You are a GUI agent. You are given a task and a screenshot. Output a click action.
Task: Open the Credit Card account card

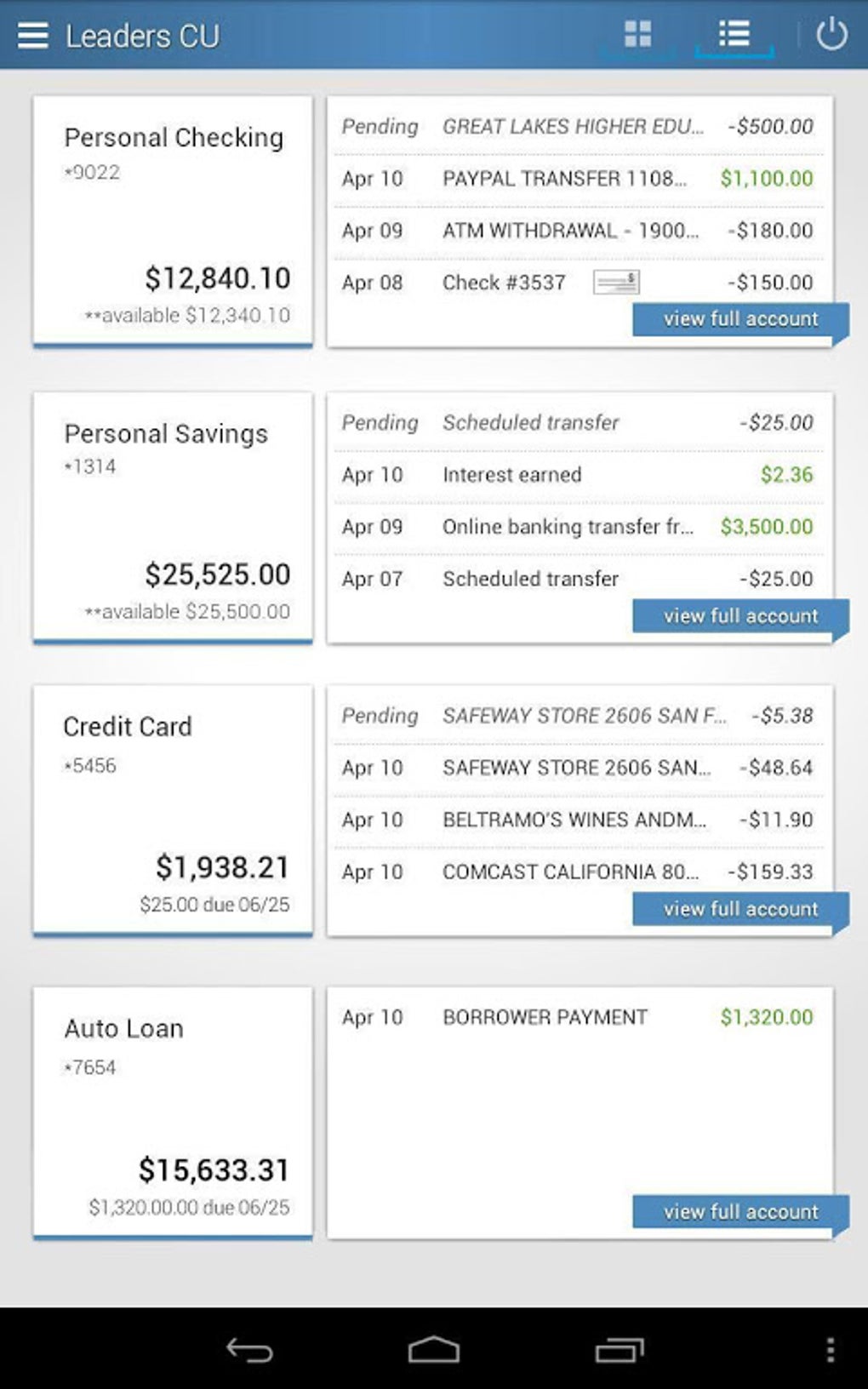(x=173, y=810)
